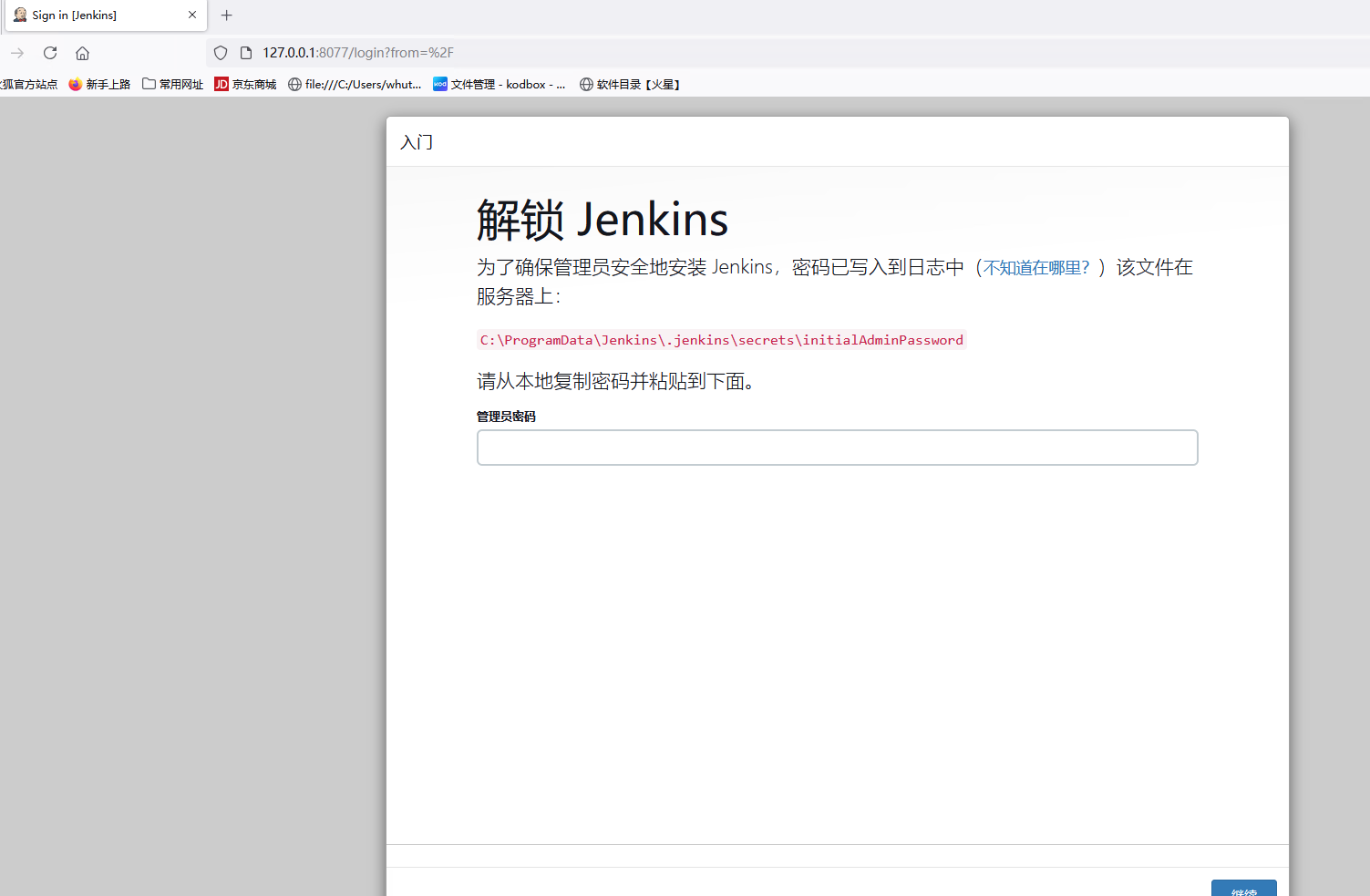
Task: Open the 新手上路 bookmark
Action: coord(99,84)
